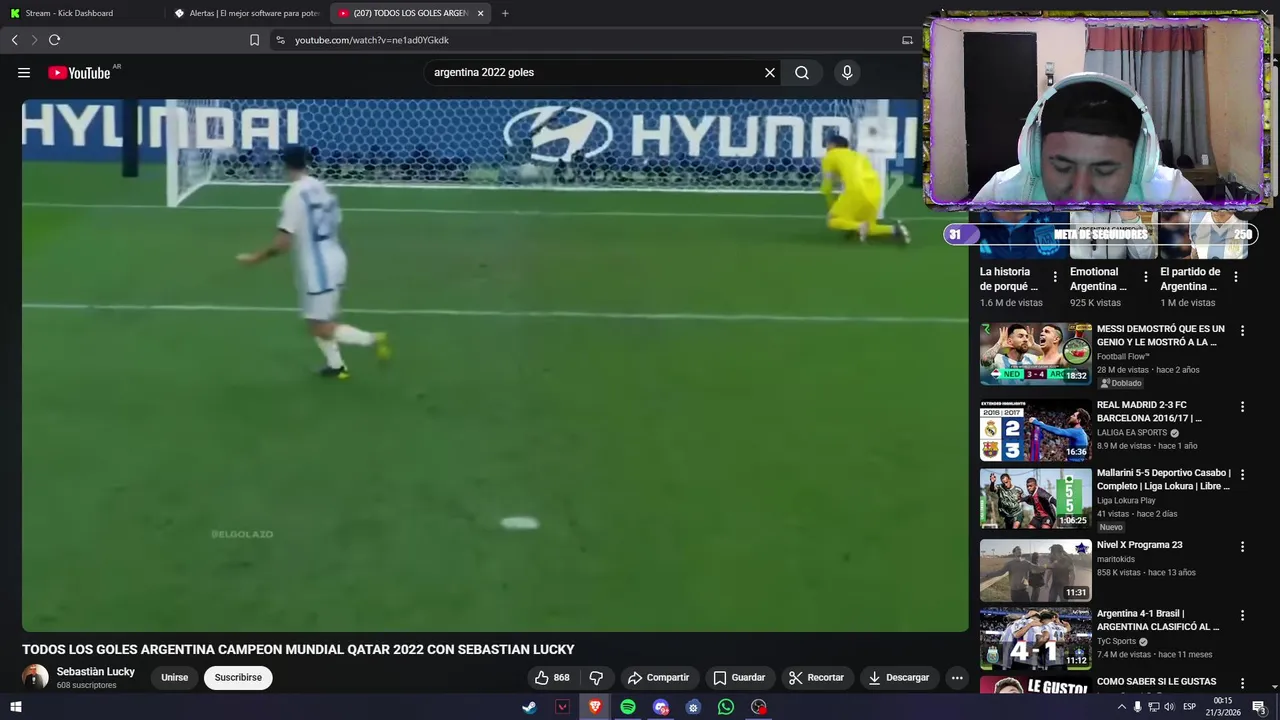Open Discord from the taskbar
This screenshot has height=720, width=1280.
[x=661, y=707]
